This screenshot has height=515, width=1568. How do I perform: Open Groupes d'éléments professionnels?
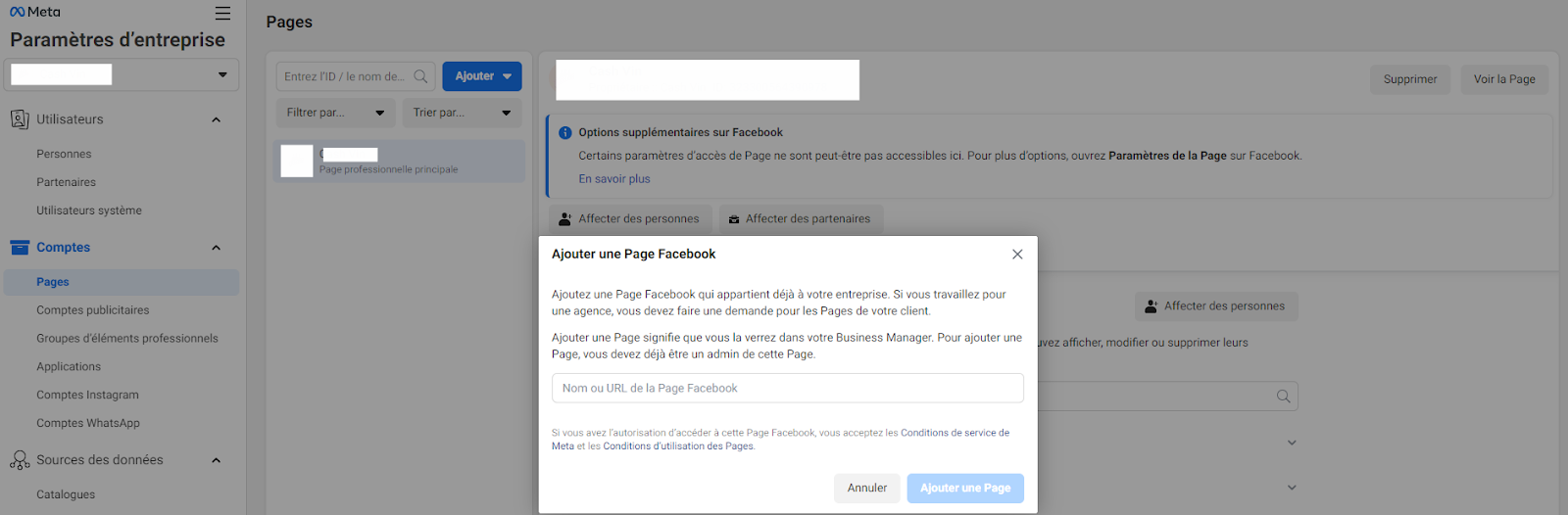coord(127,339)
